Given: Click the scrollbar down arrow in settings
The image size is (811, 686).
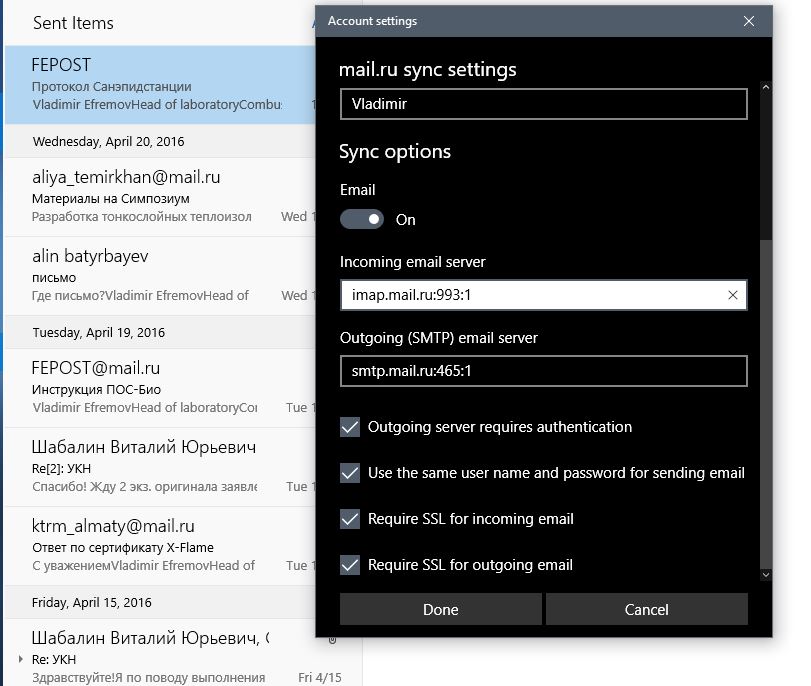Looking at the screenshot, I should tap(765, 574).
